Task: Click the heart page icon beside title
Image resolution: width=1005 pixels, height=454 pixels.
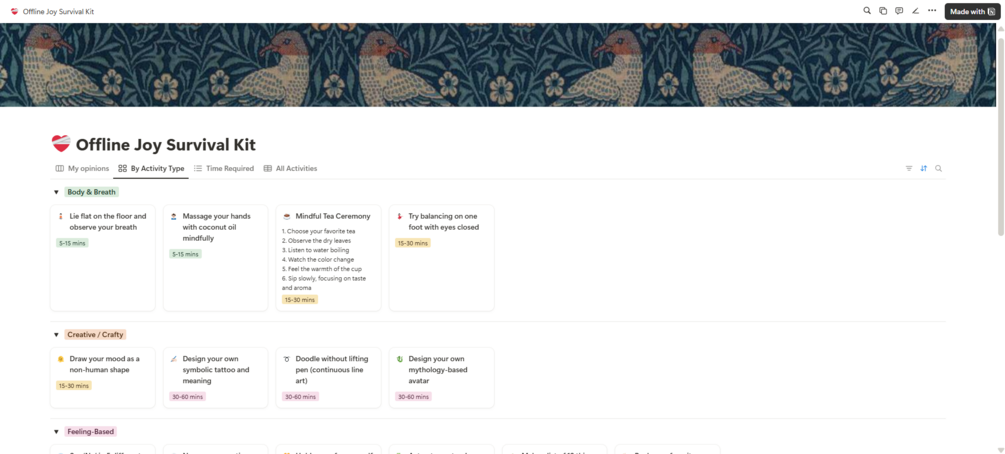Action: point(61,145)
